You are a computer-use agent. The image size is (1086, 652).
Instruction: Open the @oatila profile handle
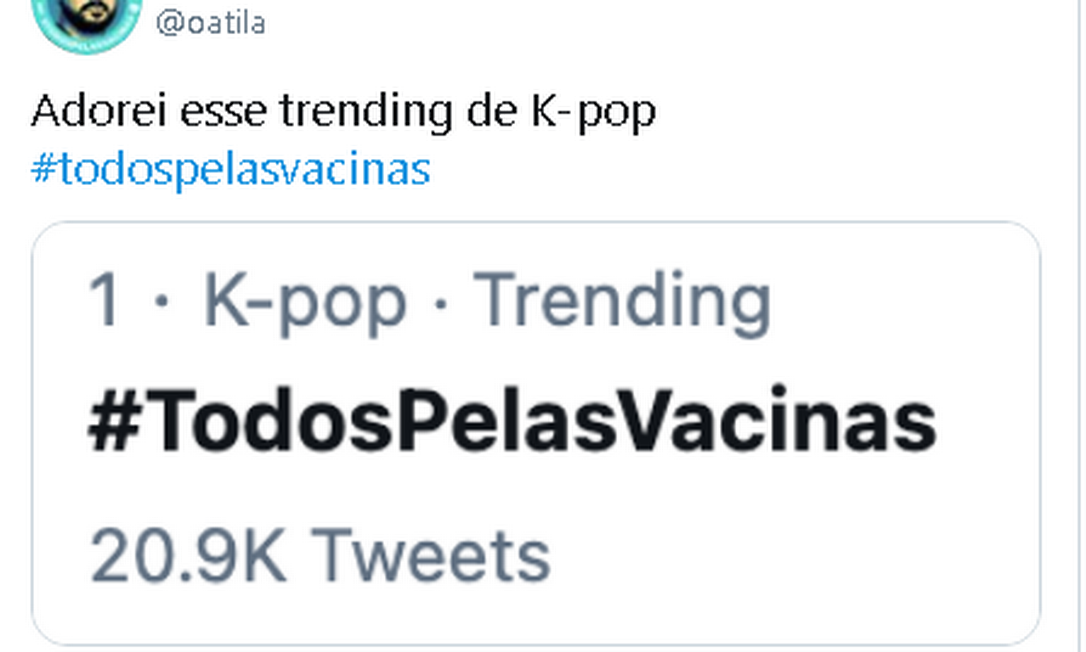(210, 22)
